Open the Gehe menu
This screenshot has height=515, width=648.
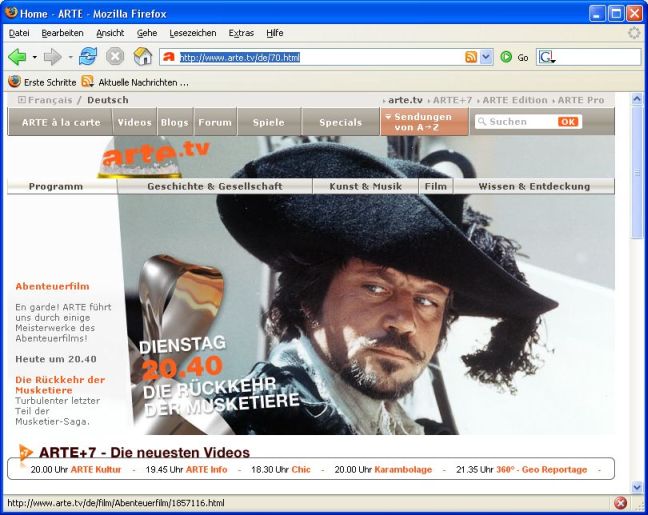click(147, 33)
